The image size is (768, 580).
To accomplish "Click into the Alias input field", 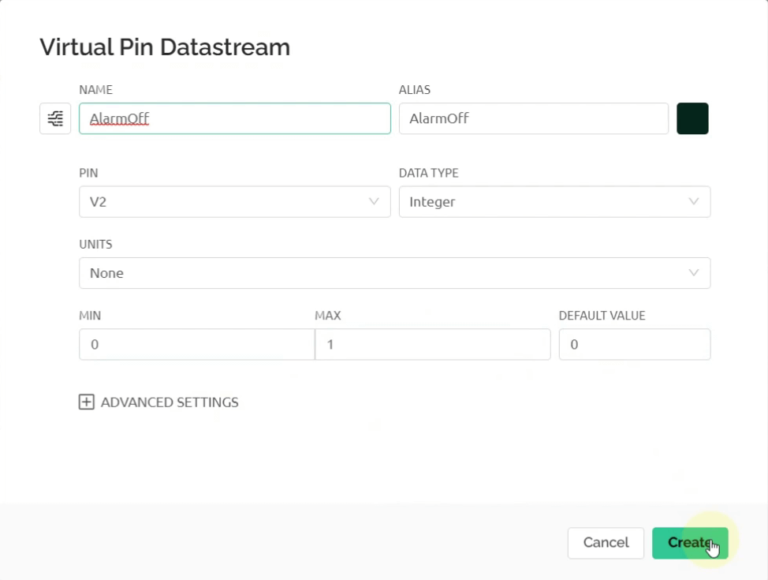I will 532,118.
